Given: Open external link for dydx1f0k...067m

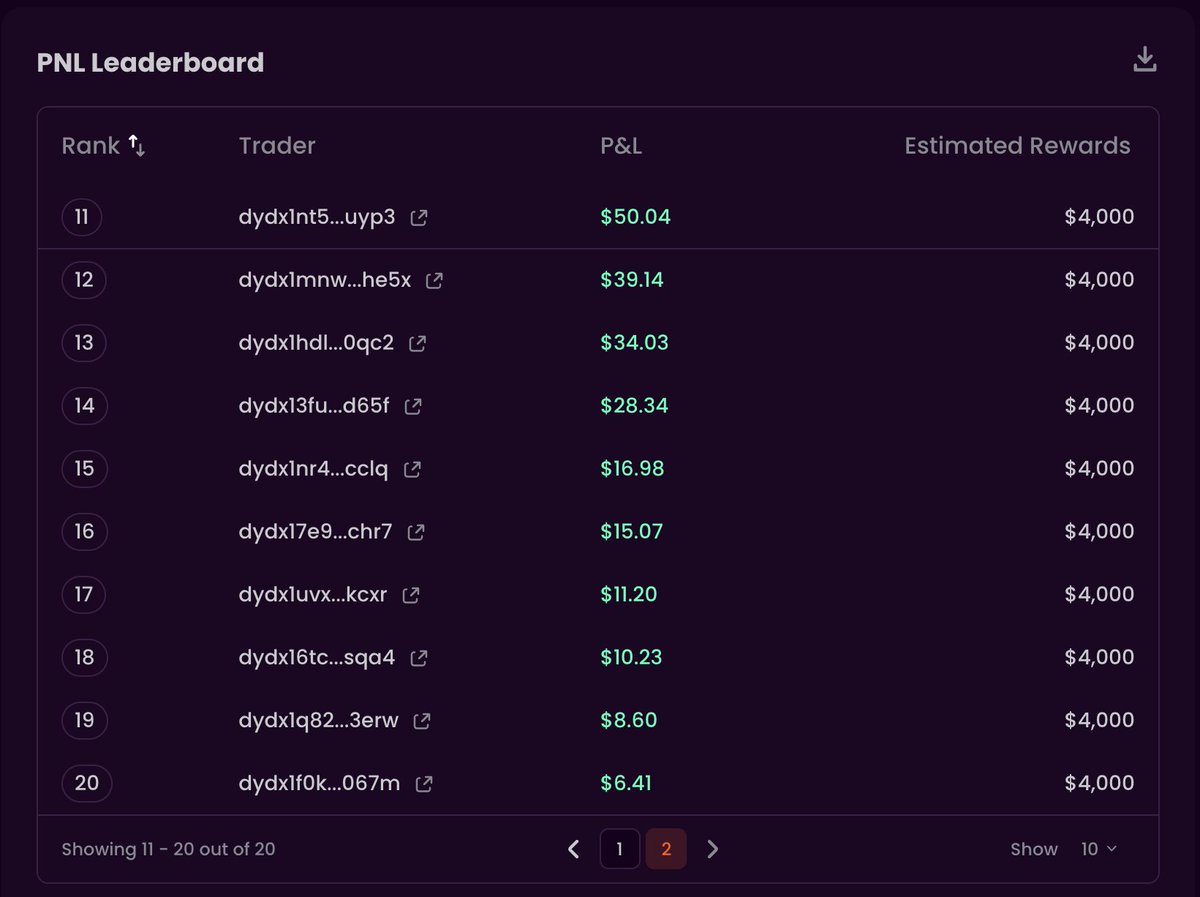Looking at the screenshot, I should coord(424,784).
